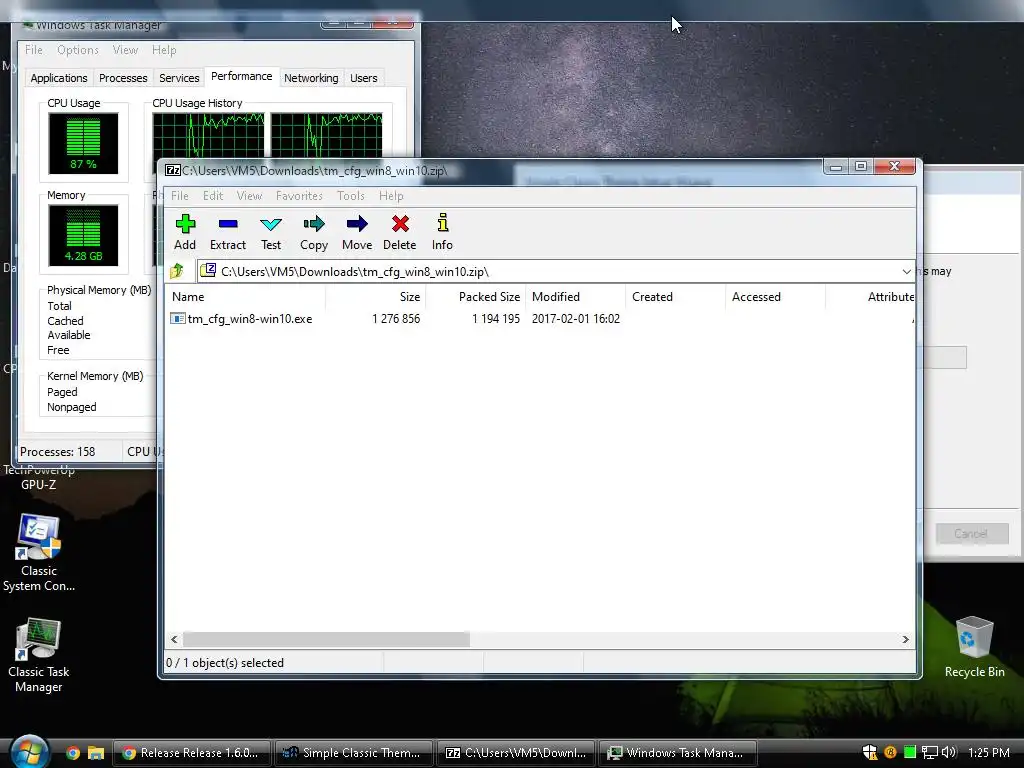Image resolution: width=1024 pixels, height=768 pixels.
Task: Click the 1:25 PM taskbar clock
Action: pyautogui.click(x=989, y=752)
